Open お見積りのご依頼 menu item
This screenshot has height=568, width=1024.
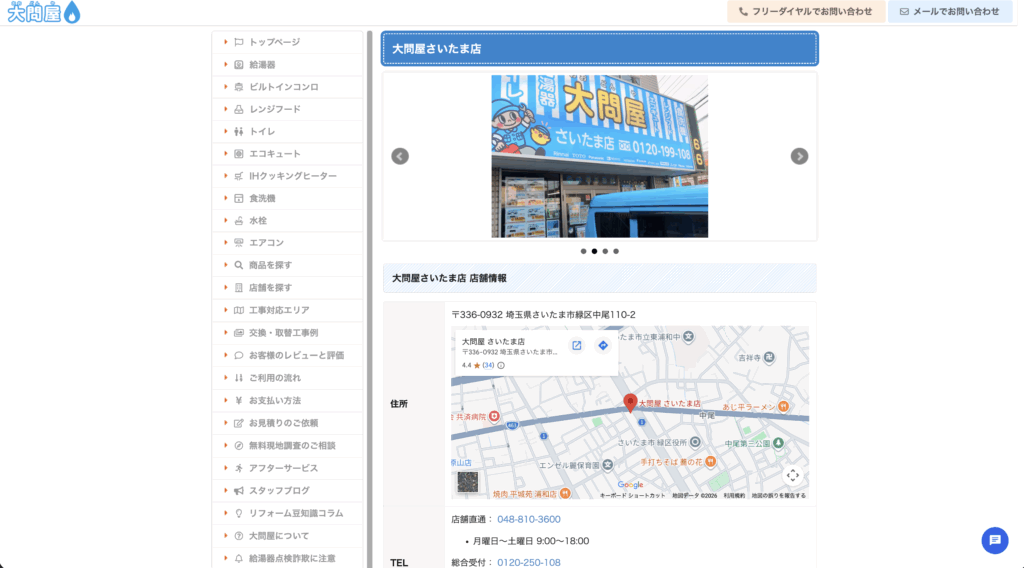tap(287, 422)
